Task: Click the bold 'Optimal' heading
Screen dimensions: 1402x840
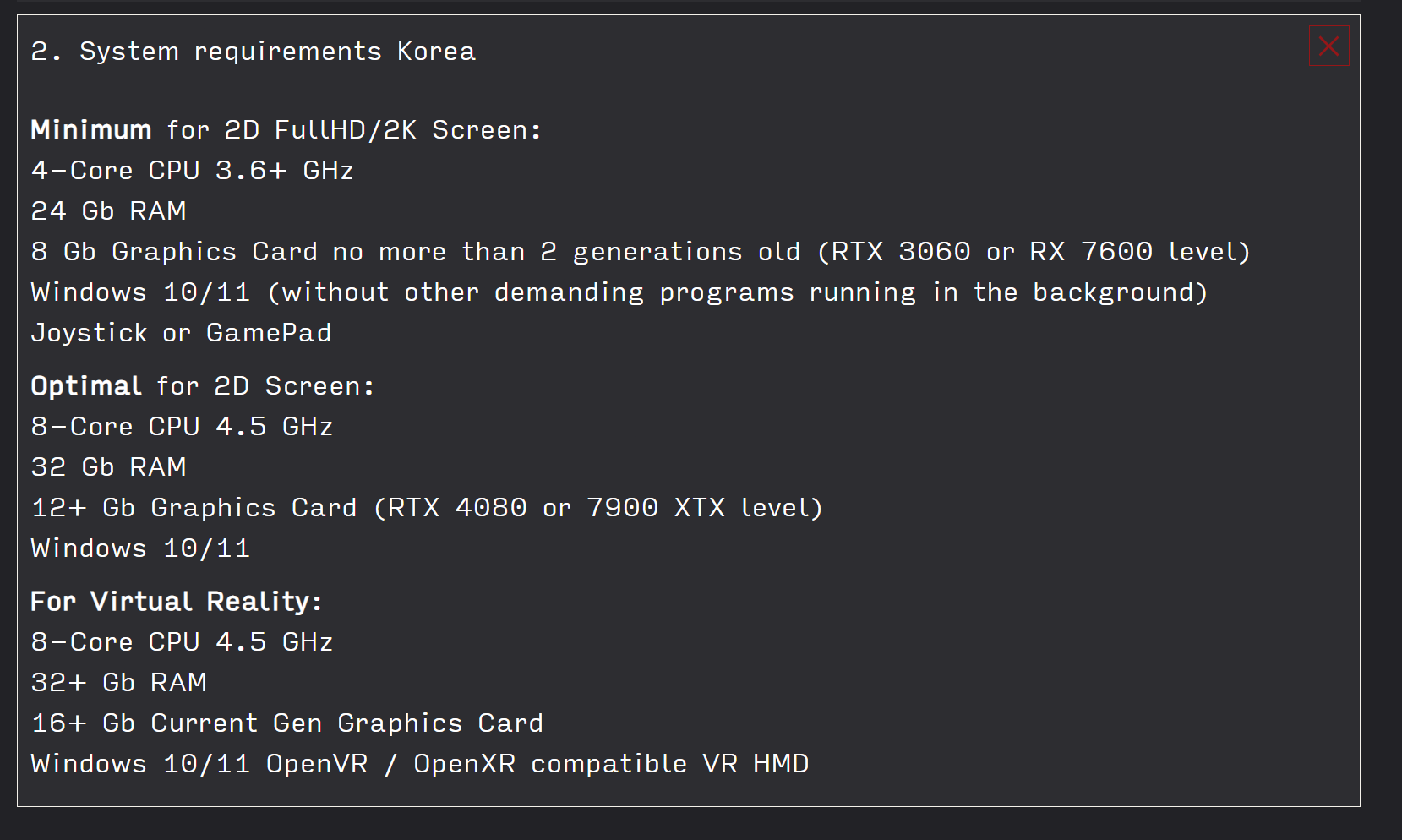Action: pyautogui.click(x=86, y=386)
